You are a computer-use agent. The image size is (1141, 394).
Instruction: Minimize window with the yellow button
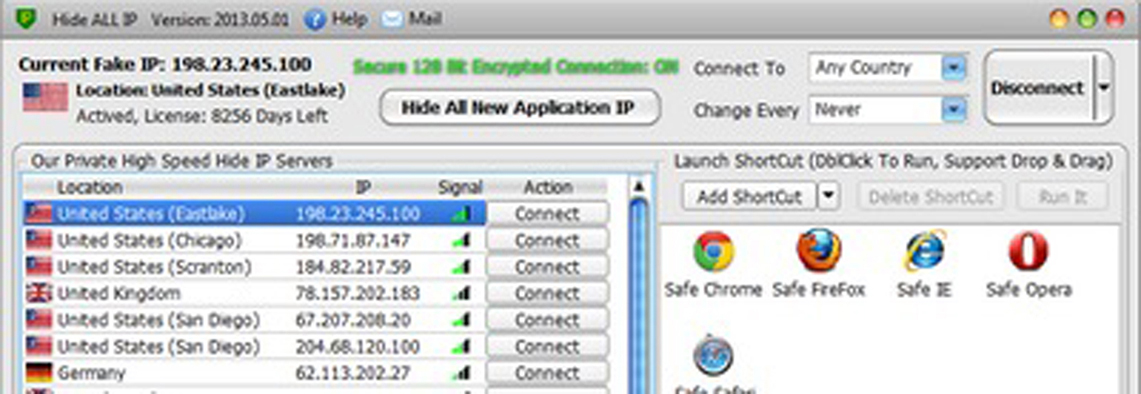1059,19
